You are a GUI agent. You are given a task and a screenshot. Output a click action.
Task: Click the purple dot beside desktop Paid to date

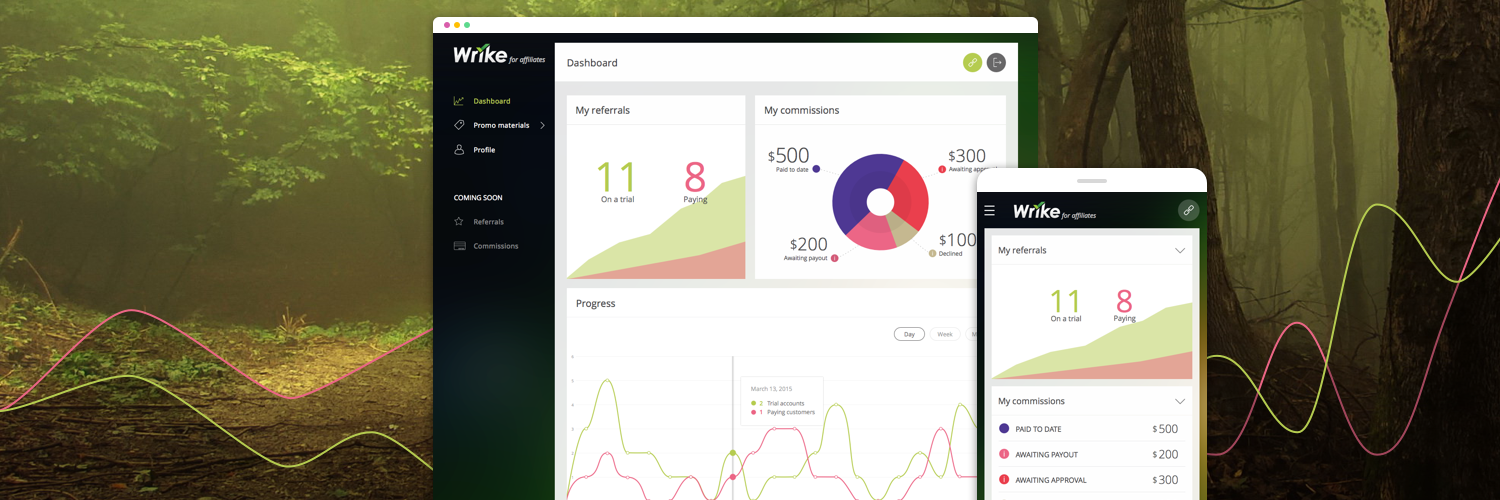pos(816,169)
